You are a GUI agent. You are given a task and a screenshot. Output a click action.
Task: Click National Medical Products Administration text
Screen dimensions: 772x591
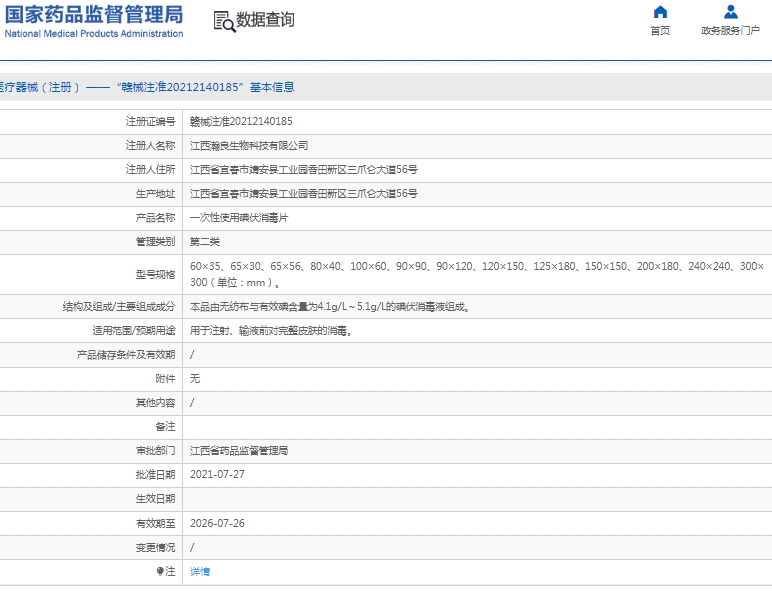(94, 33)
